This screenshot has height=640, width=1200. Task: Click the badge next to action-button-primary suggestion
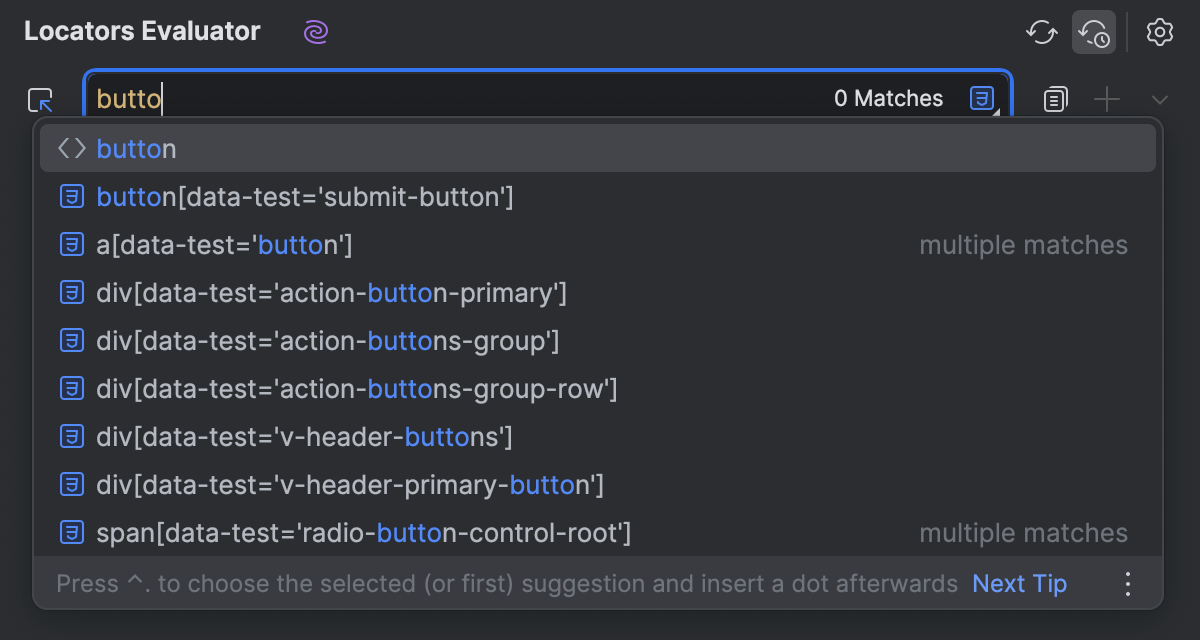click(x=71, y=292)
